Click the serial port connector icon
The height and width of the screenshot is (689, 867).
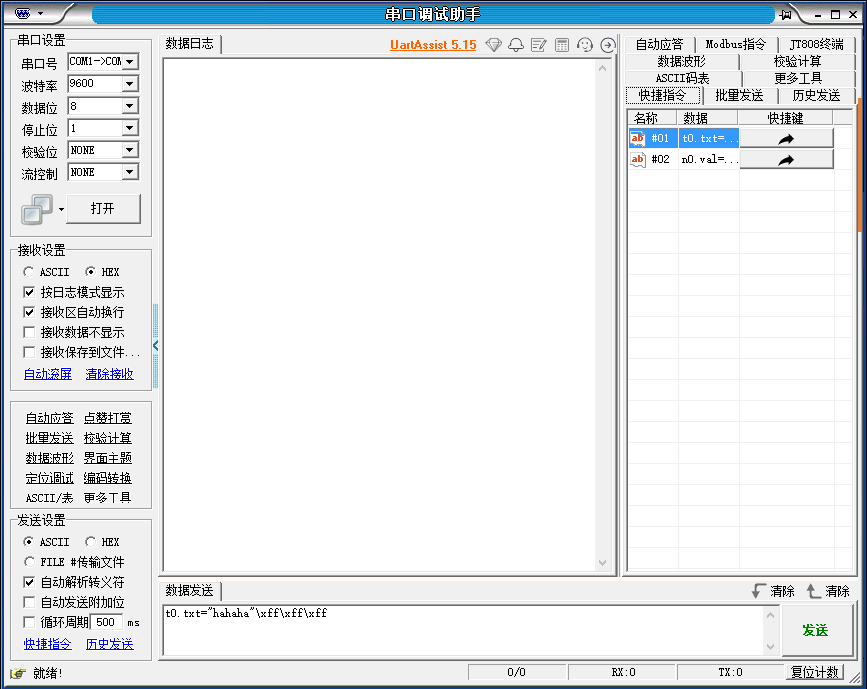point(33,208)
